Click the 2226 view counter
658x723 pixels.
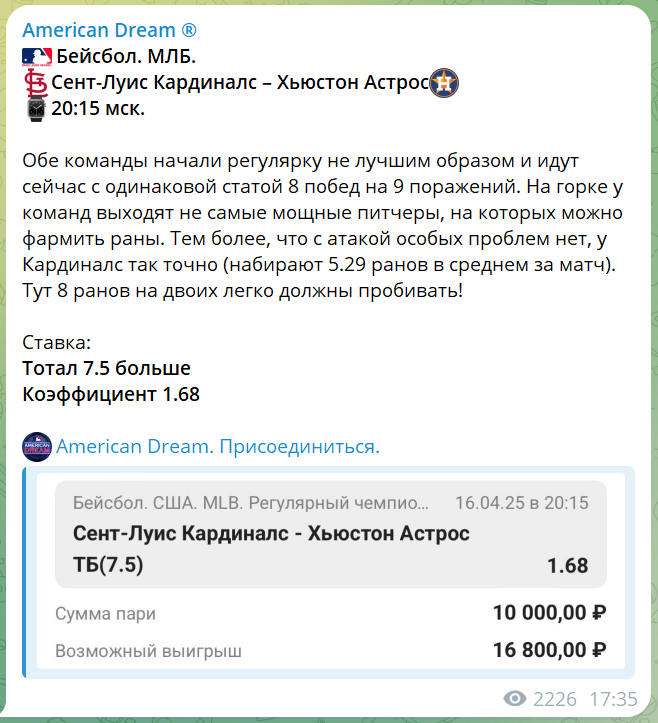click(x=555, y=699)
